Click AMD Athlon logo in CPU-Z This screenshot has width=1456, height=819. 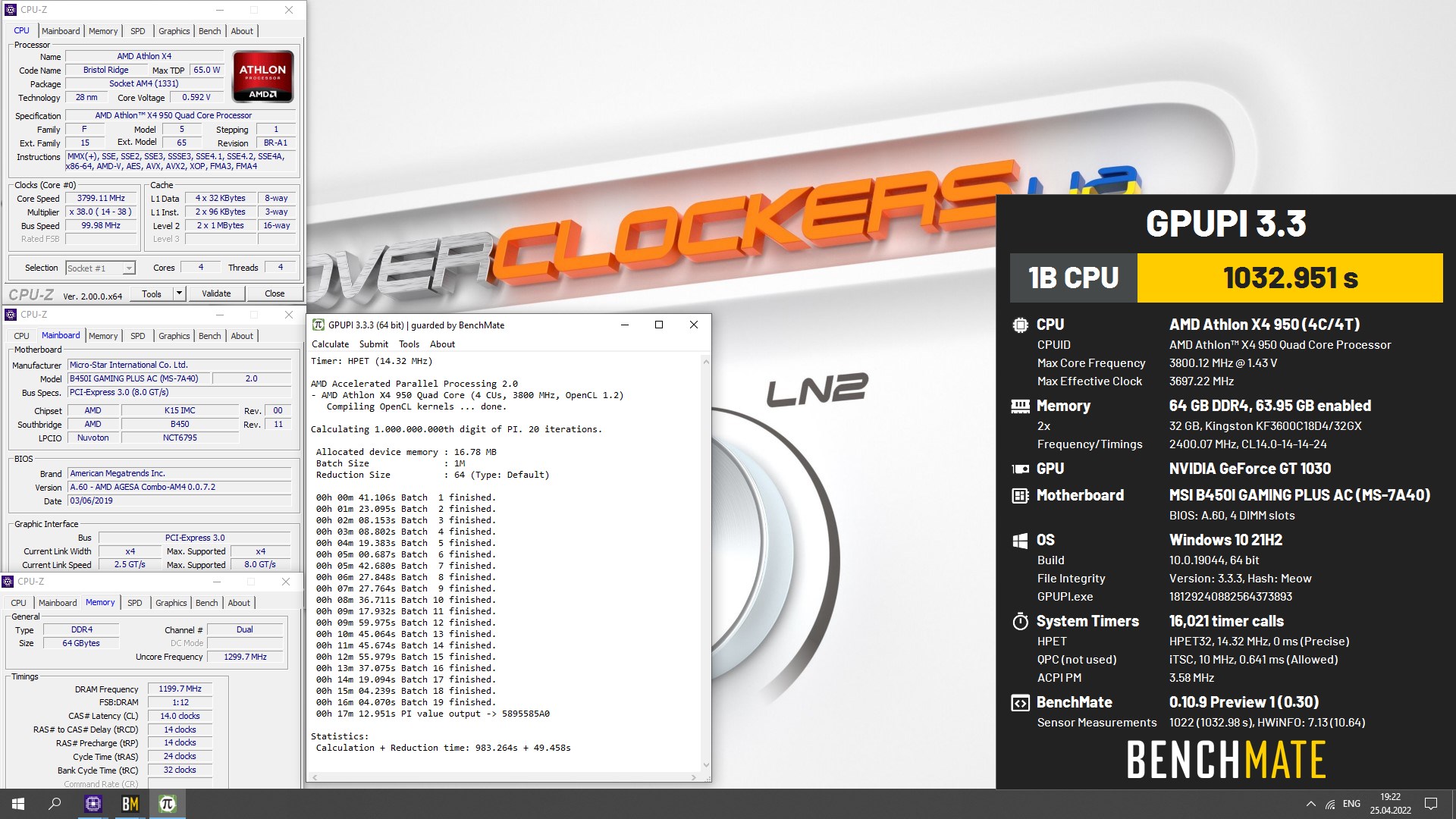pyautogui.click(x=263, y=77)
